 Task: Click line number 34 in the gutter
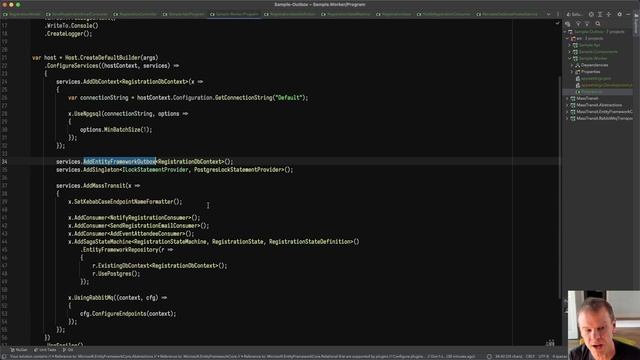pyautogui.click(x=4, y=162)
